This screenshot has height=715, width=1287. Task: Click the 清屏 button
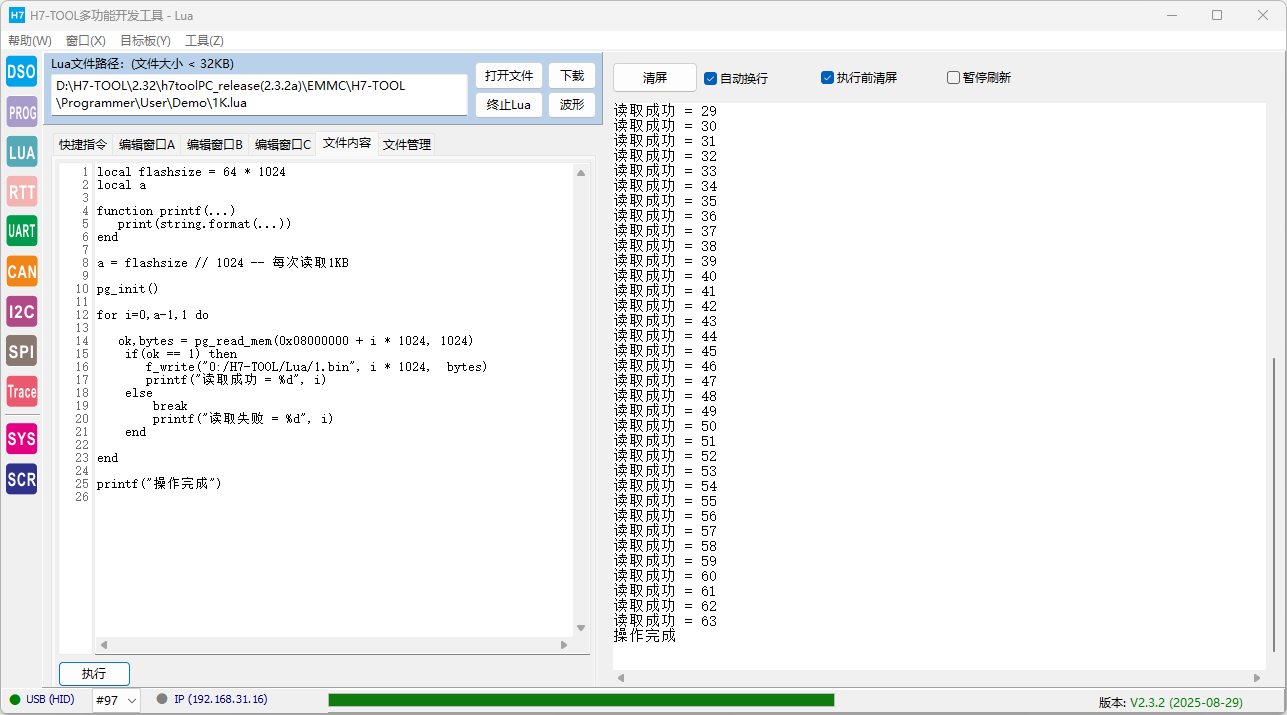point(655,78)
